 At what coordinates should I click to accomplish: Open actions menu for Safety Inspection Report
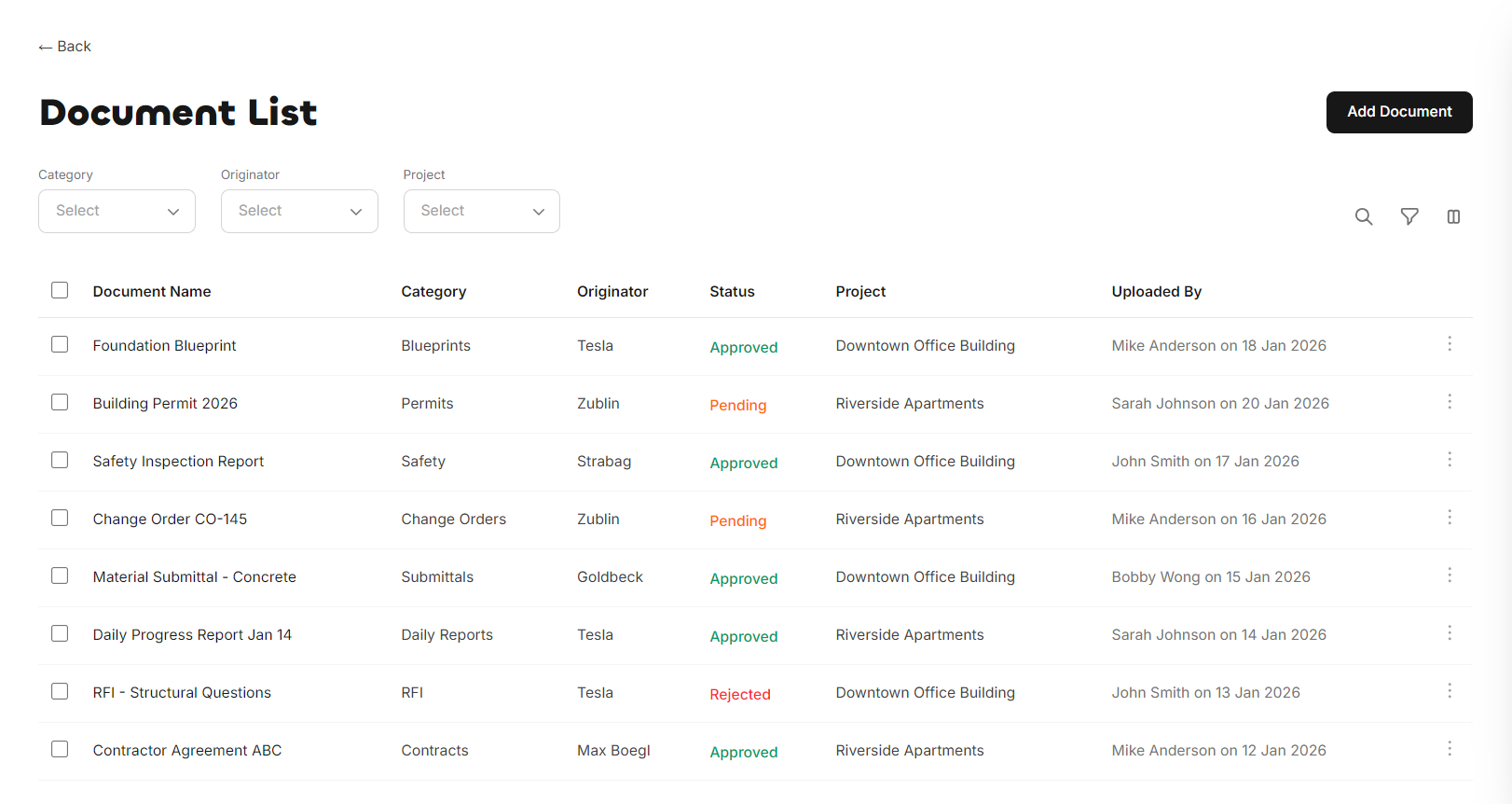1449,460
